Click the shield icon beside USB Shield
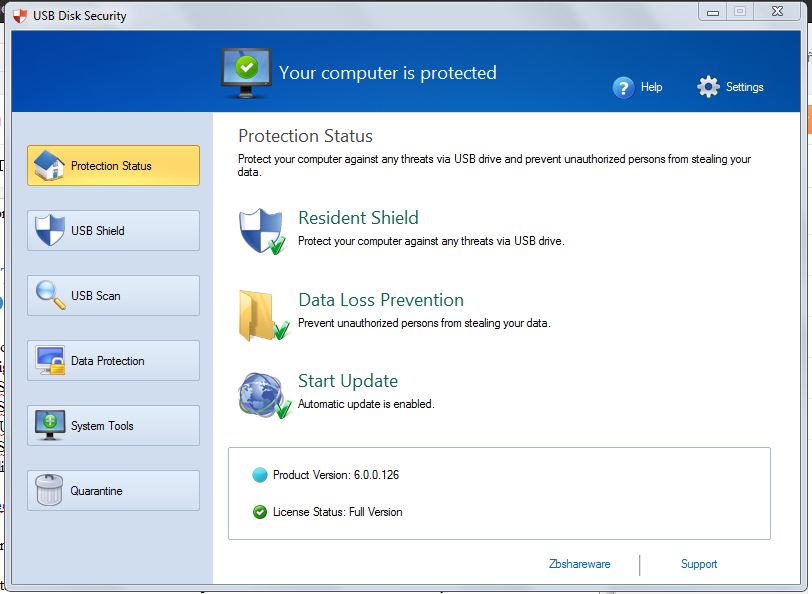This screenshot has width=812, height=594. pos(50,230)
